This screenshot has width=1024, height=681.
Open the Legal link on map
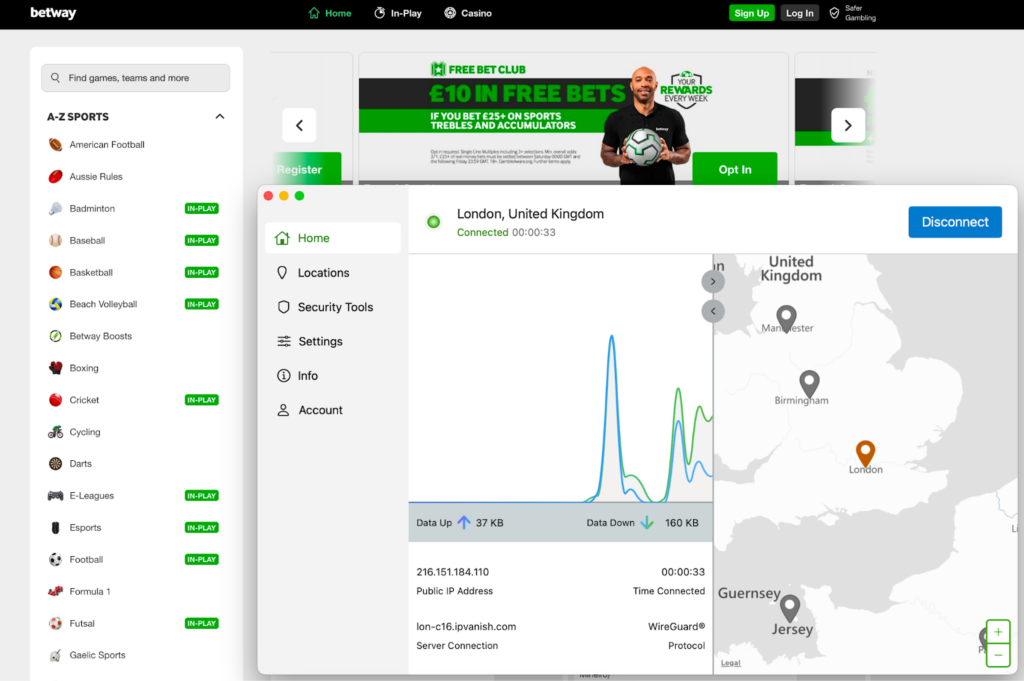[x=730, y=663]
